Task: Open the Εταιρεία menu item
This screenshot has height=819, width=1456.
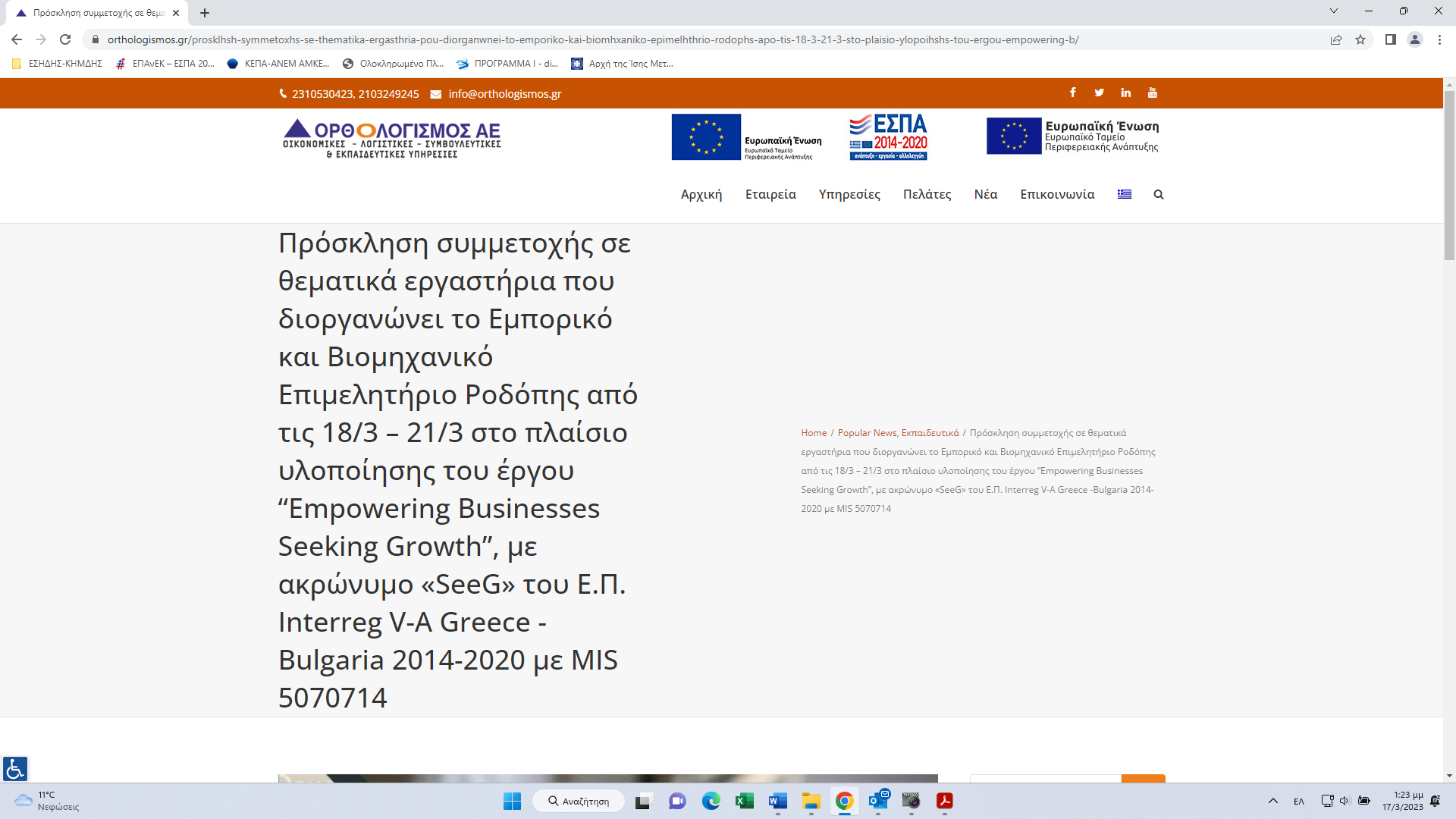Action: pos(770,195)
